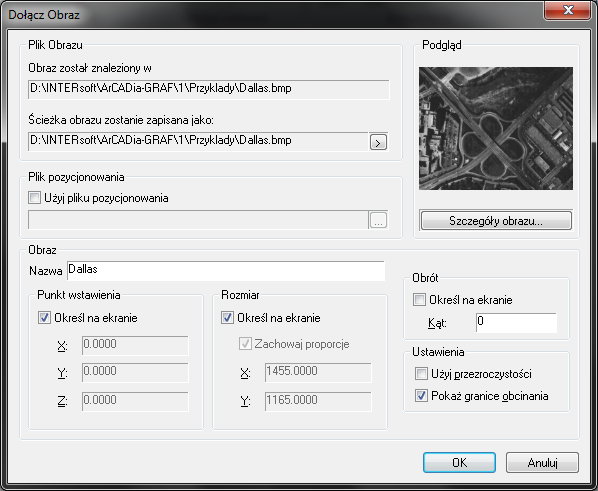Screen dimensions: 598x491
Task: Toggle Zachowaj proporcje checkbox
Action: point(245,344)
